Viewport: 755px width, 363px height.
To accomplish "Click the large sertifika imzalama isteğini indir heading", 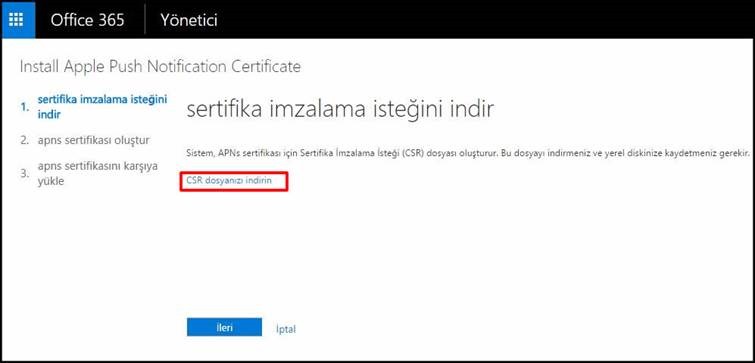I will coord(340,110).
